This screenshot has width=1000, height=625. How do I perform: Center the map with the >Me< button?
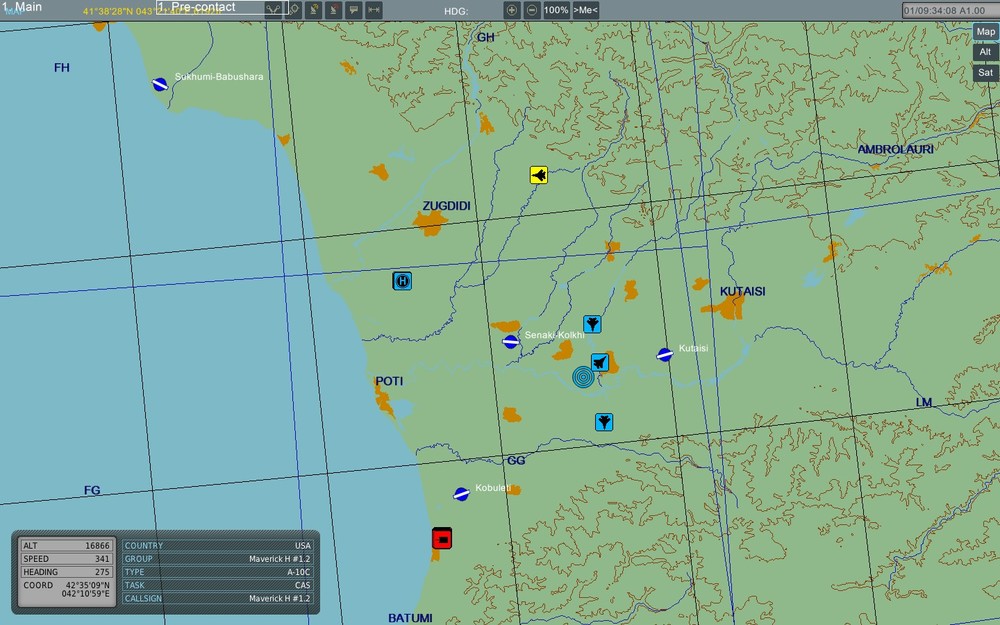[x=585, y=10]
